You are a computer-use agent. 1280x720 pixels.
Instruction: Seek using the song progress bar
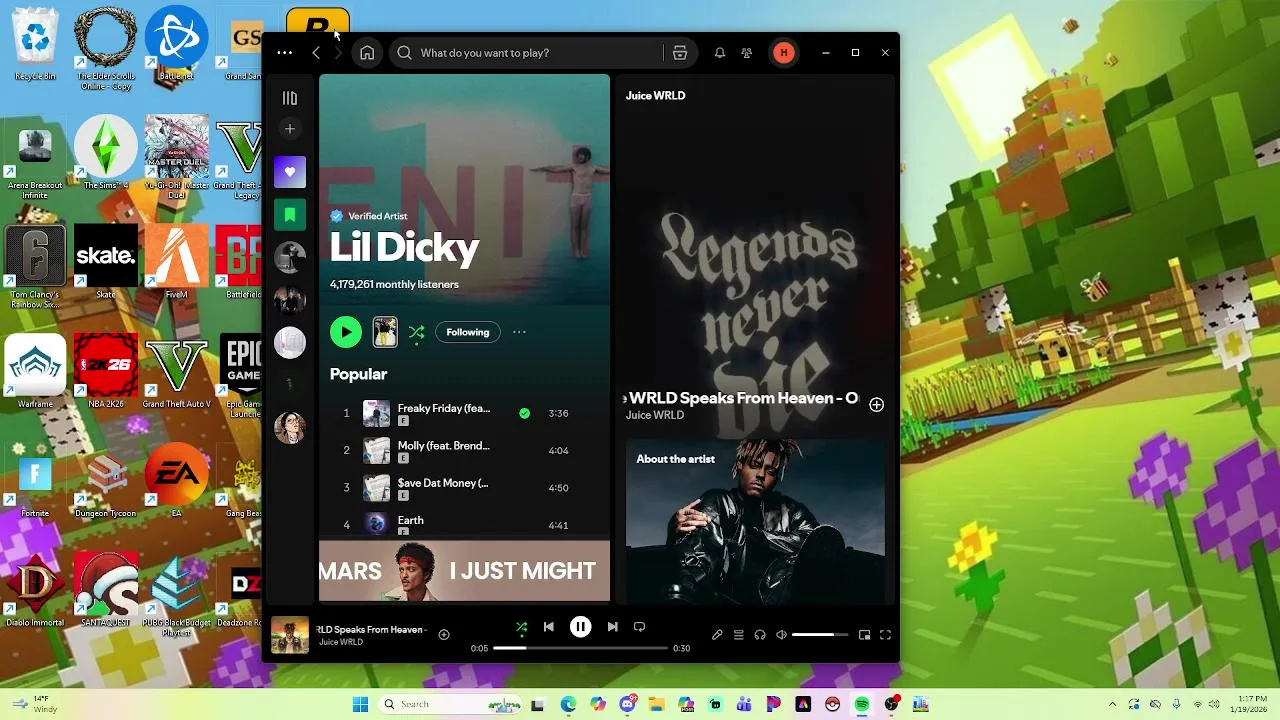pos(580,648)
